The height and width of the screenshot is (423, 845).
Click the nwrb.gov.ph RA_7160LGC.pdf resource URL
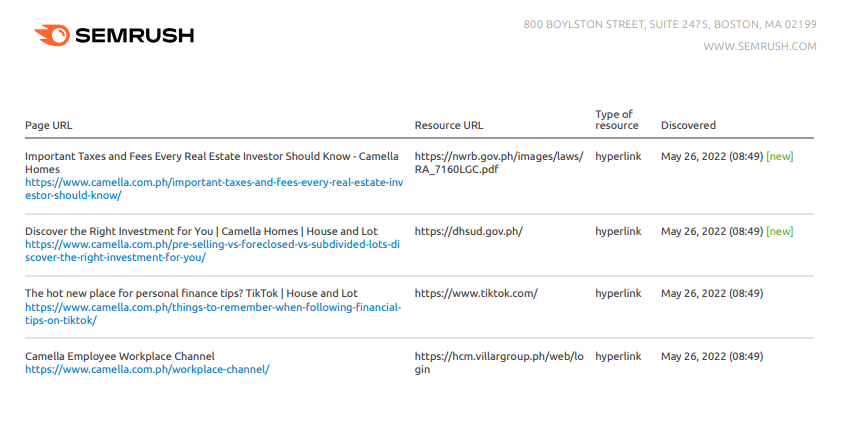pos(499,163)
